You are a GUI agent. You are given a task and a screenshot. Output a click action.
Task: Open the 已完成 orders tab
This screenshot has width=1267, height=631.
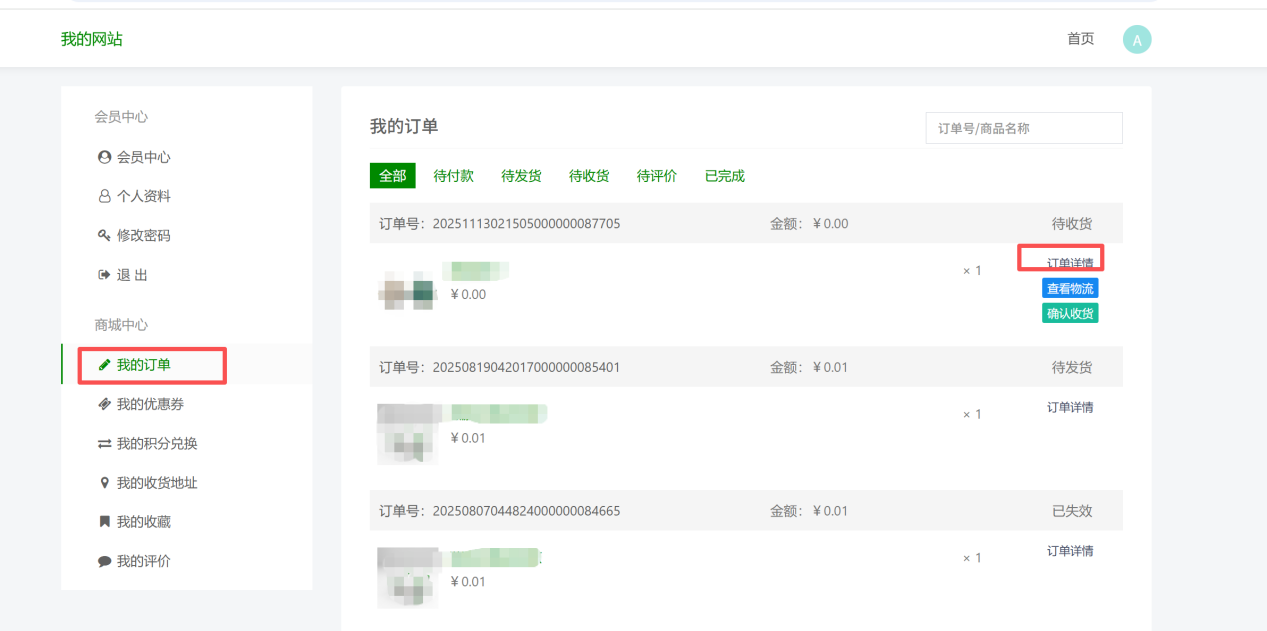[x=725, y=176]
